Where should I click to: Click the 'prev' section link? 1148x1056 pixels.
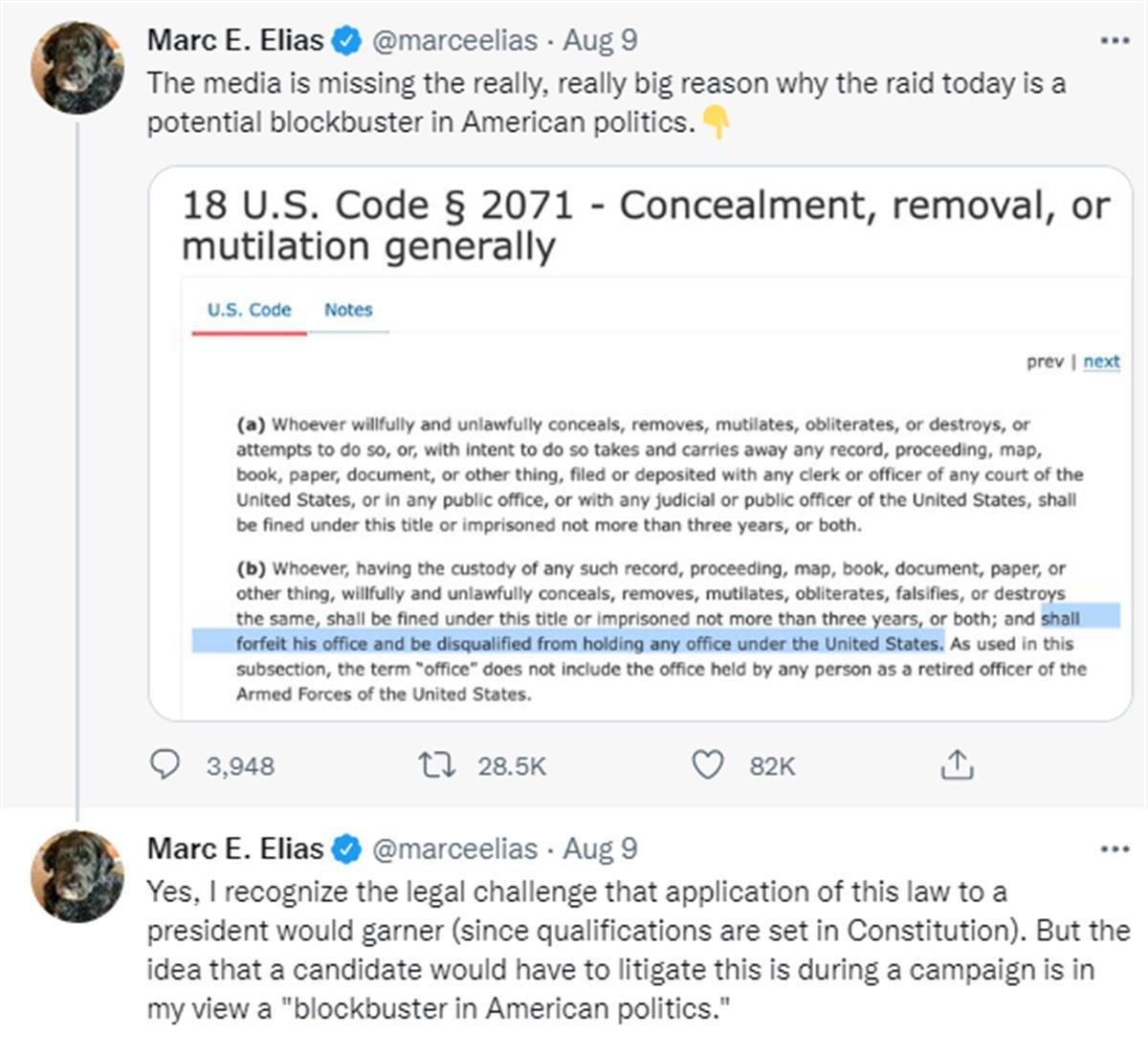tap(1045, 362)
